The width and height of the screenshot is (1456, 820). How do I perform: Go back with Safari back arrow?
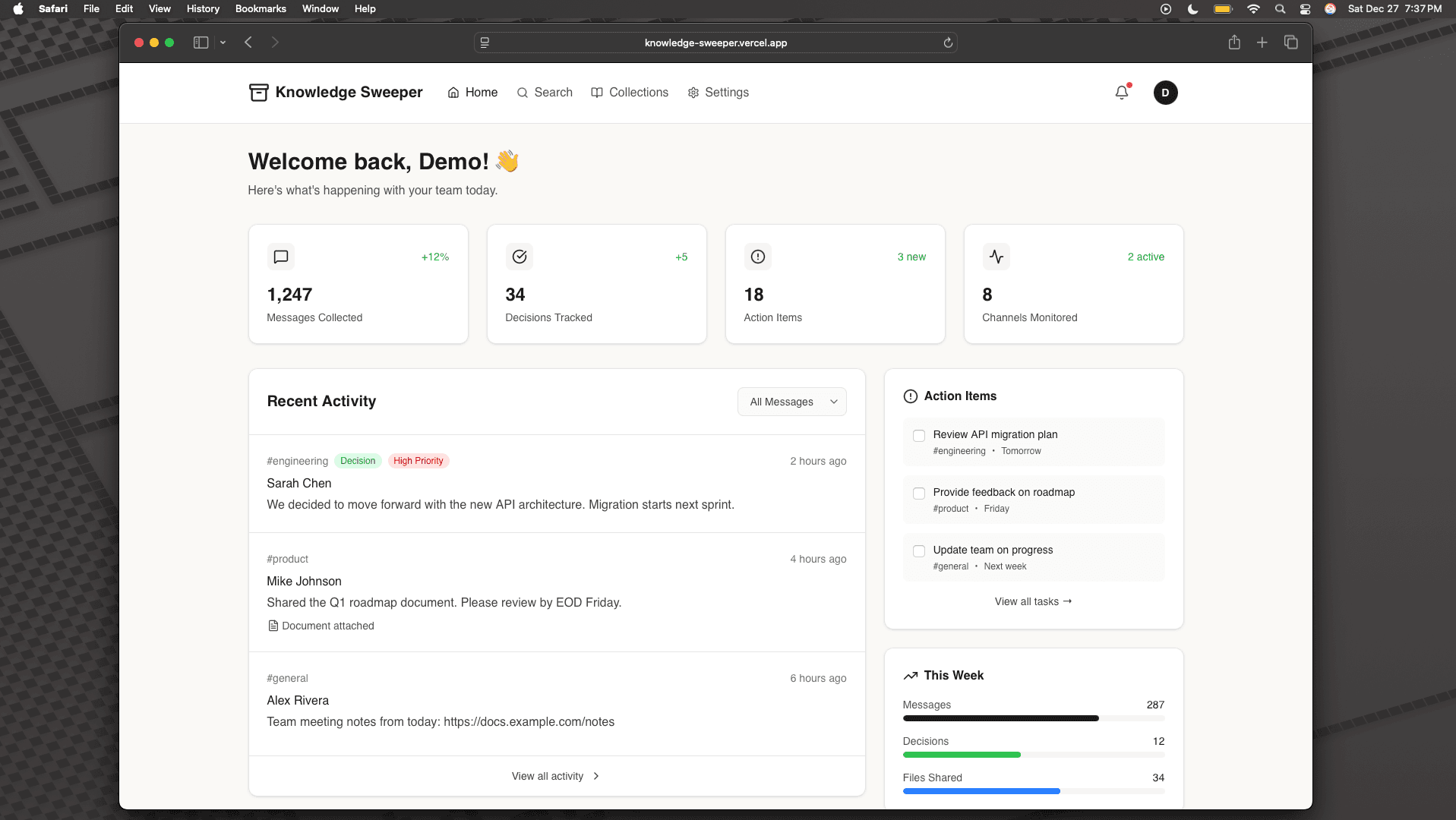click(x=248, y=43)
